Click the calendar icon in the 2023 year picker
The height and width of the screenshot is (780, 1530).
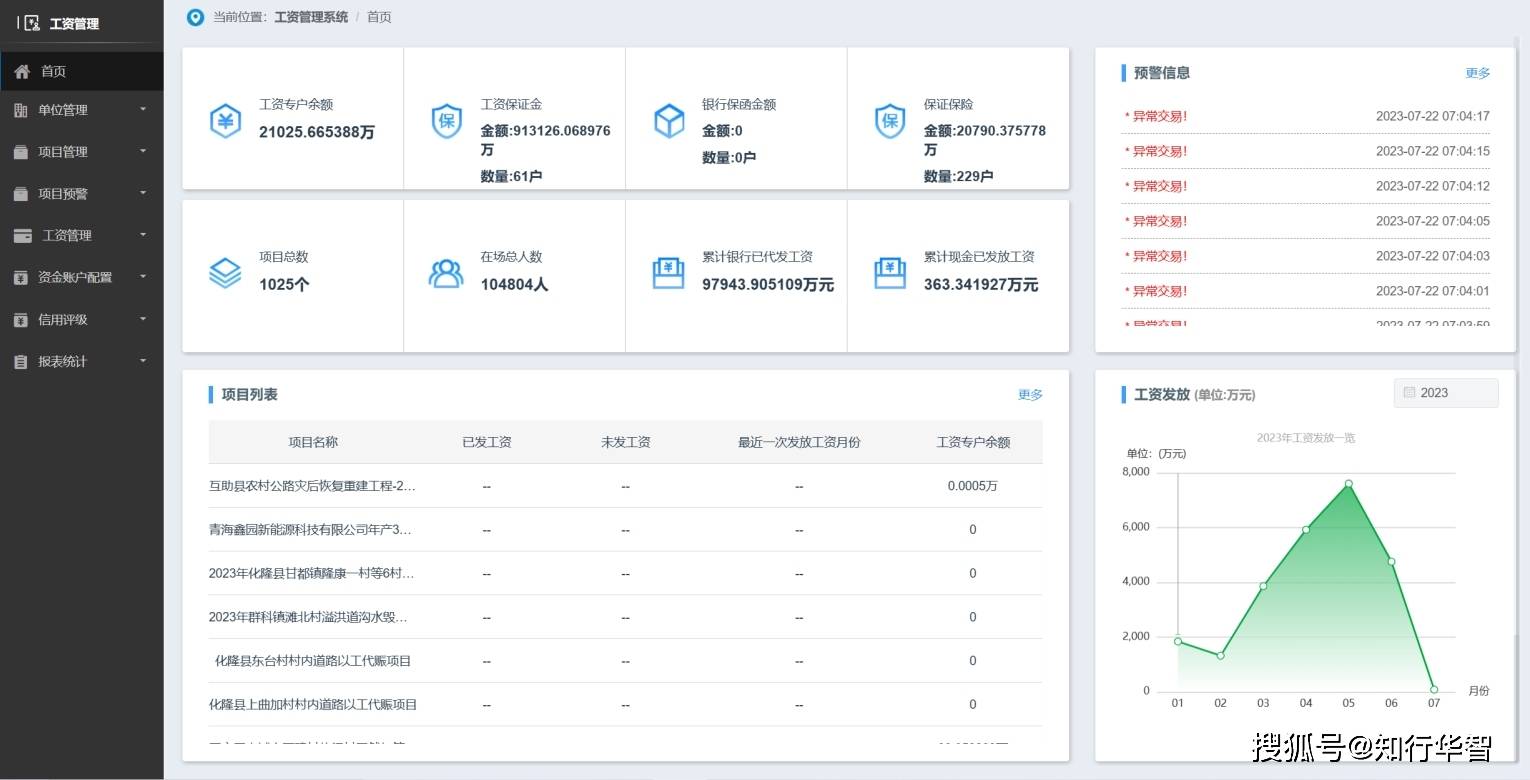point(1410,393)
